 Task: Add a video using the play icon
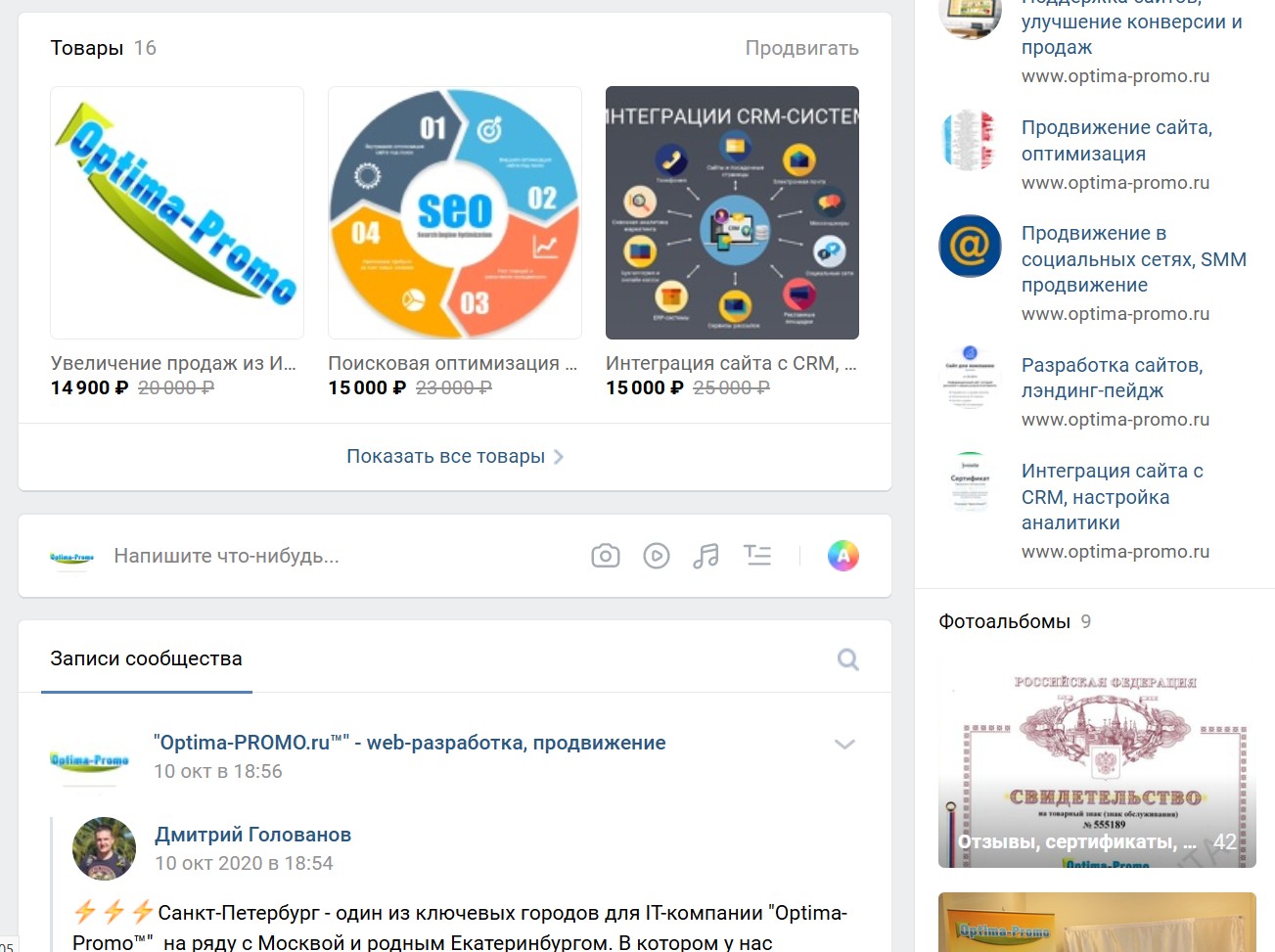pyautogui.click(x=657, y=556)
